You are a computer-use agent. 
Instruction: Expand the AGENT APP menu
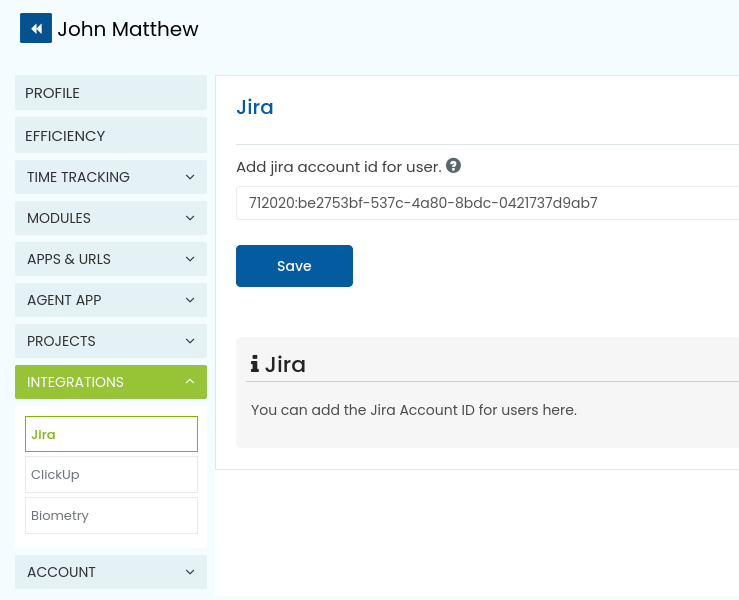click(111, 300)
